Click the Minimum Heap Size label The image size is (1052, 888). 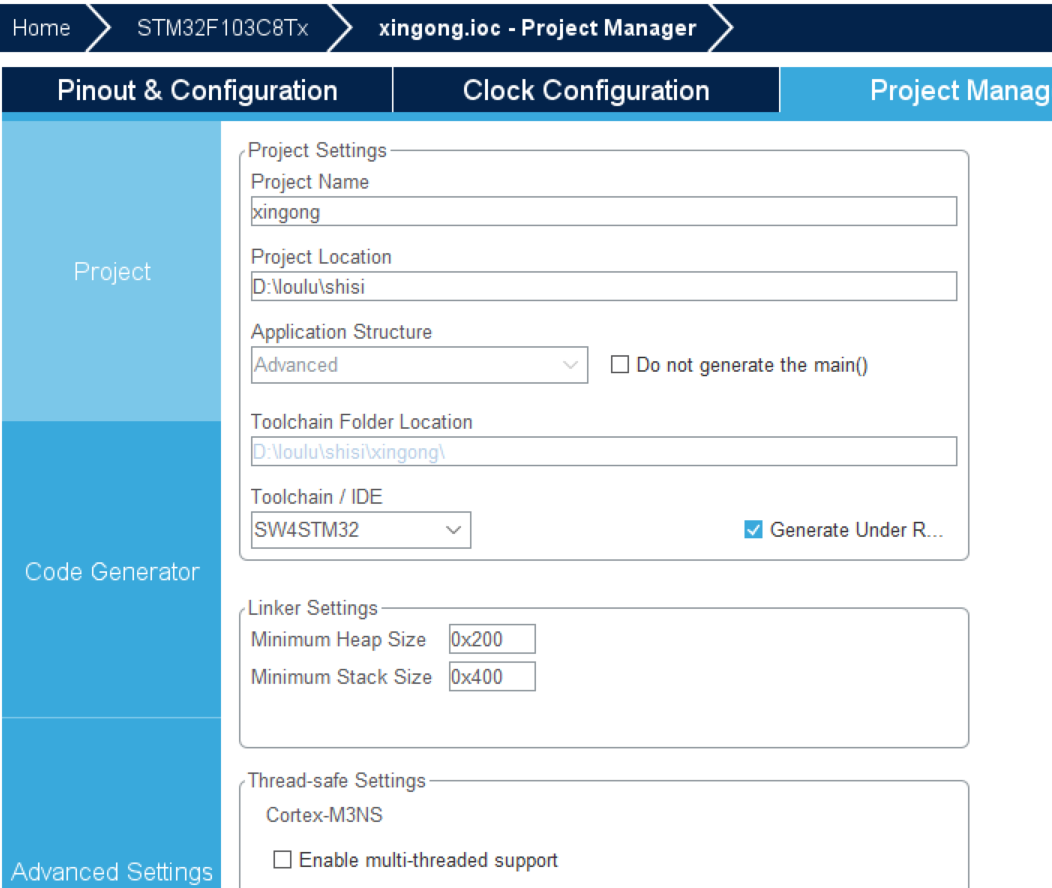[x=338, y=639]
